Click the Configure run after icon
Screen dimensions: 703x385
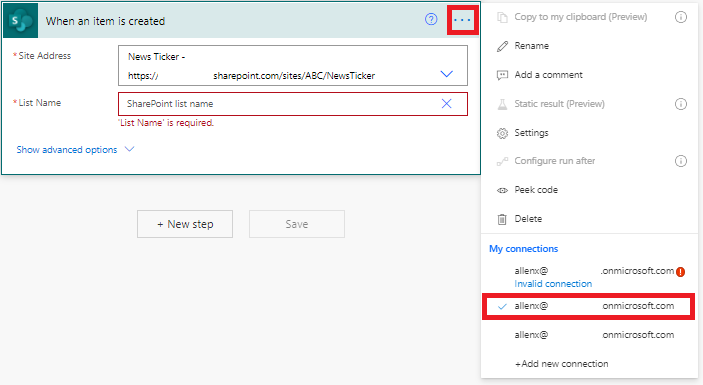click(502, 161)
